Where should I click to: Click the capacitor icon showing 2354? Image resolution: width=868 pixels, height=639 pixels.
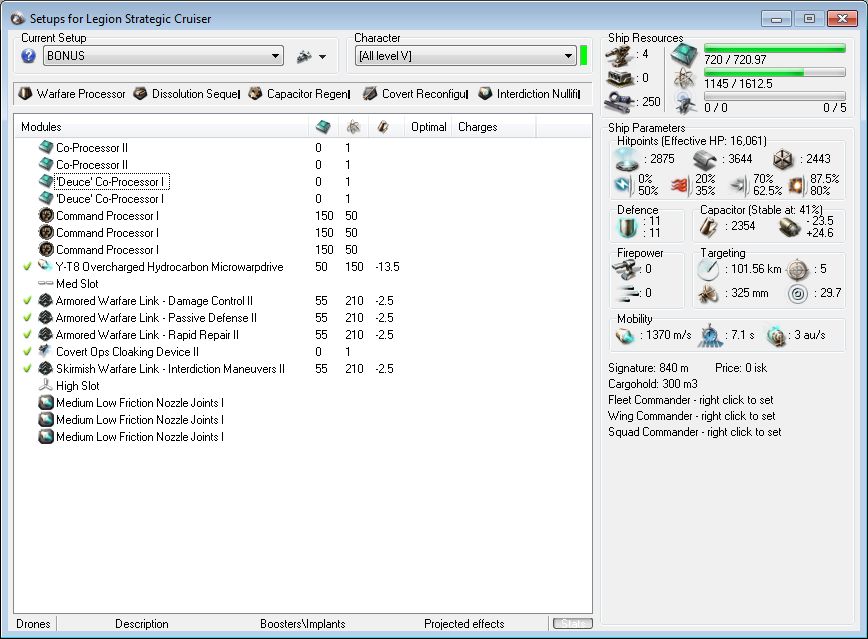coord(709,226)
